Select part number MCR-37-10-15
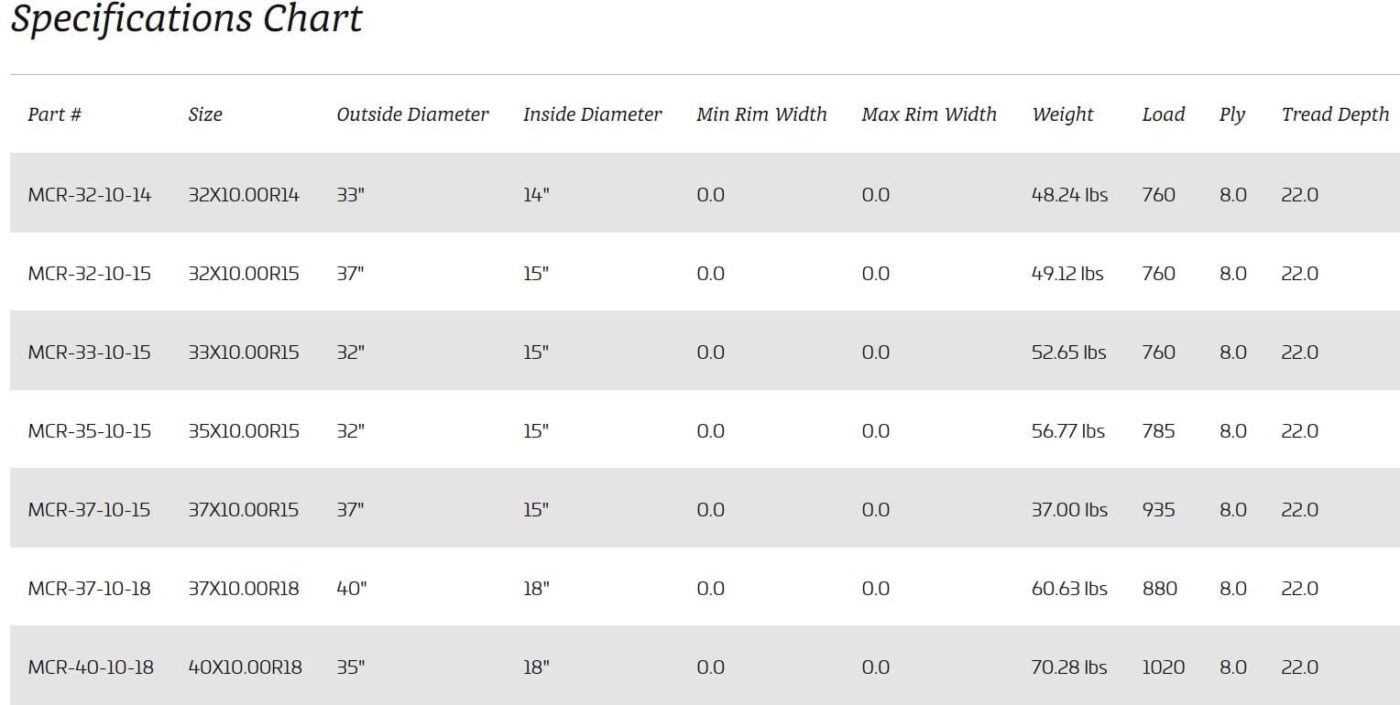 (90, 510)
